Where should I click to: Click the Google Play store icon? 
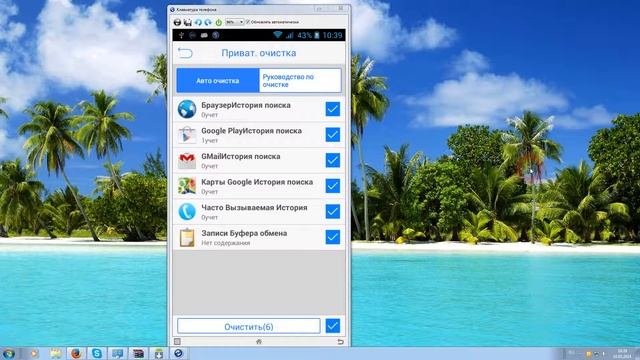[187, 135]
